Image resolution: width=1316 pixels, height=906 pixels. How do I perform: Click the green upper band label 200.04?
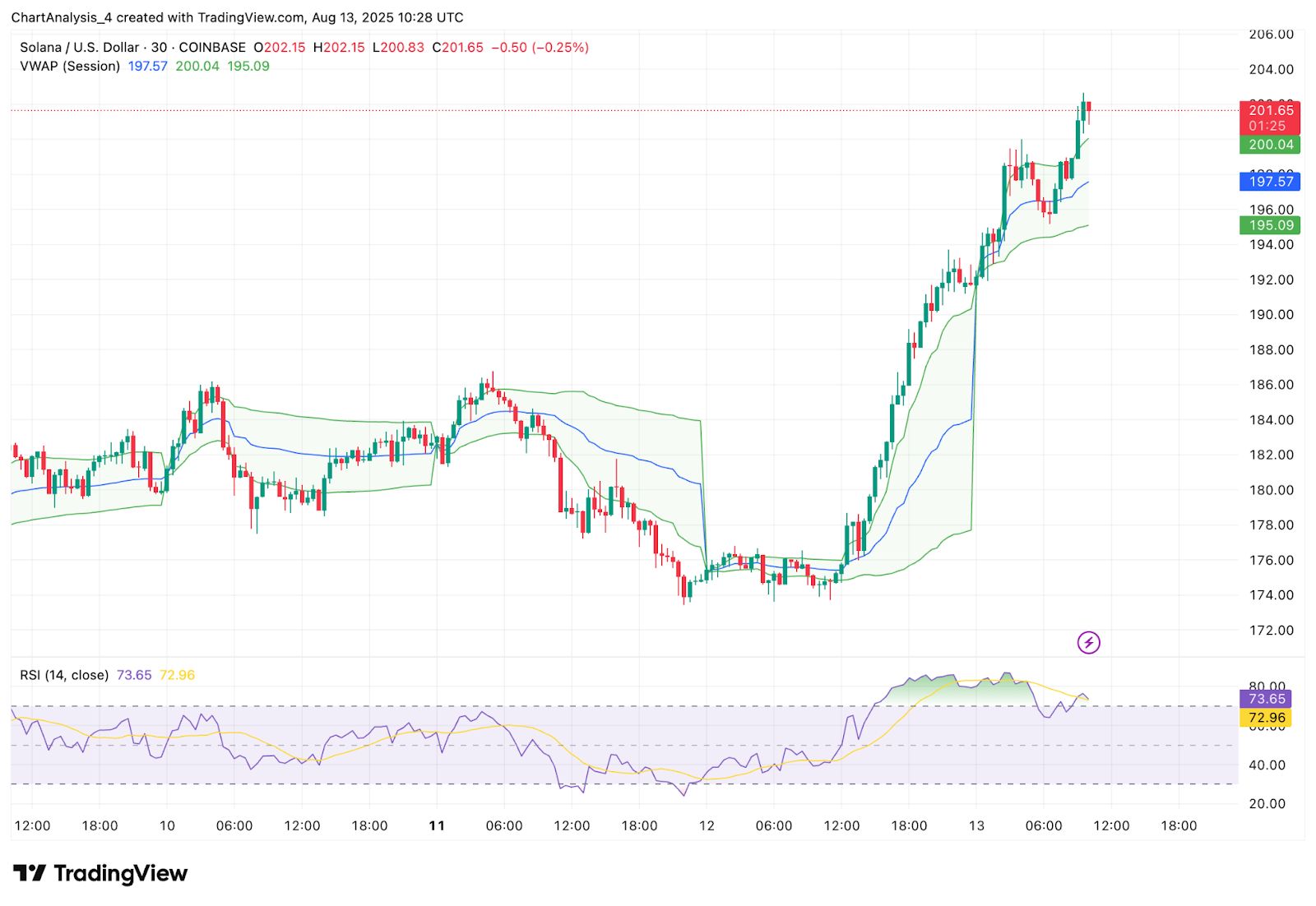[x=1270, y=145]
